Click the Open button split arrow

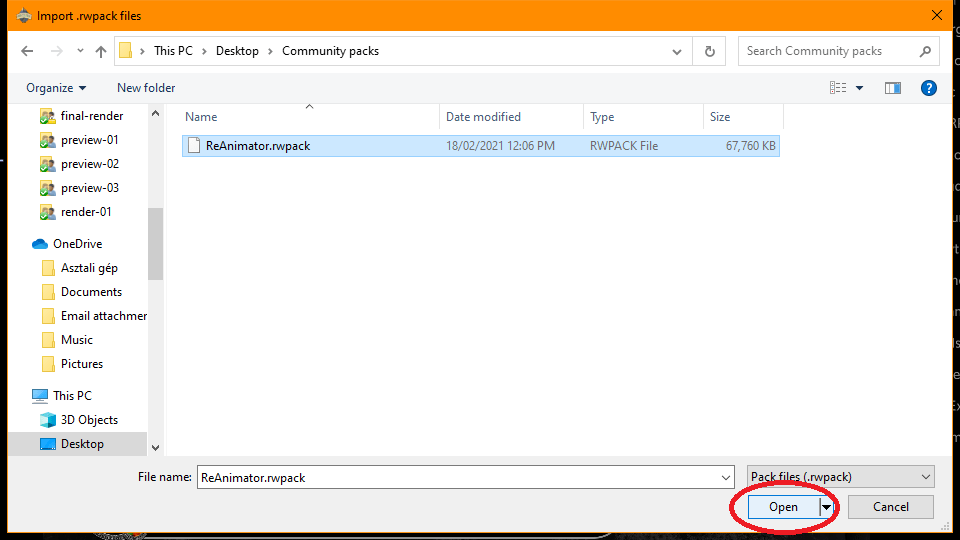(826, 507)
